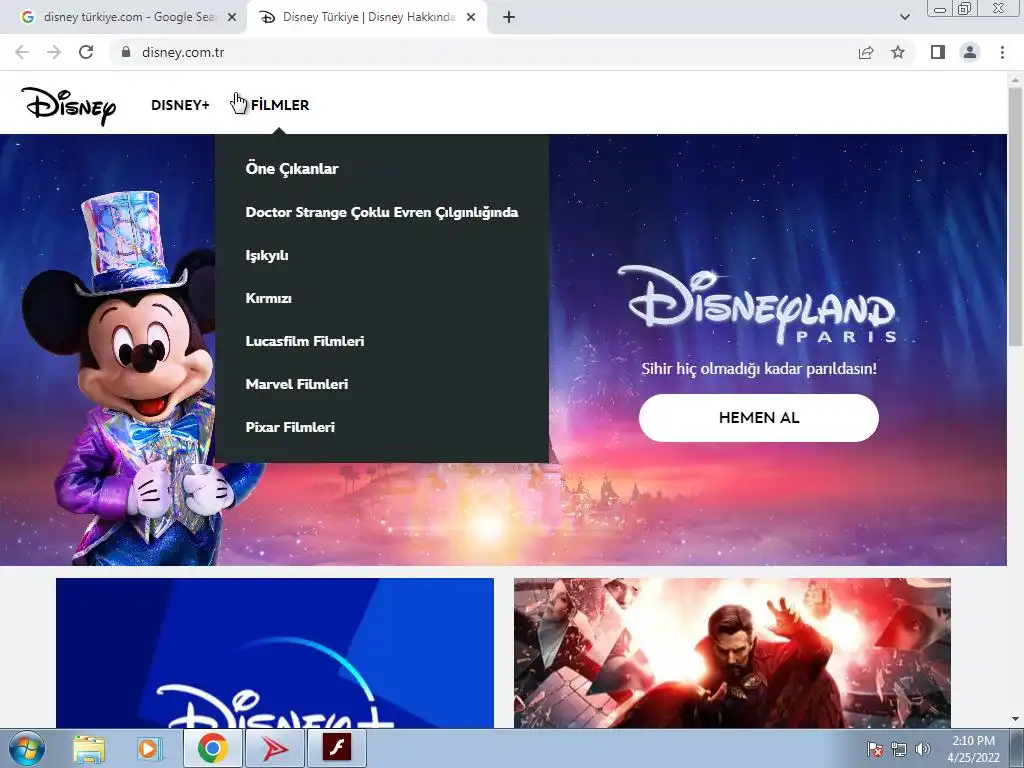
Task: Open the red arrow app on taskbar
Action: [274, 748]
